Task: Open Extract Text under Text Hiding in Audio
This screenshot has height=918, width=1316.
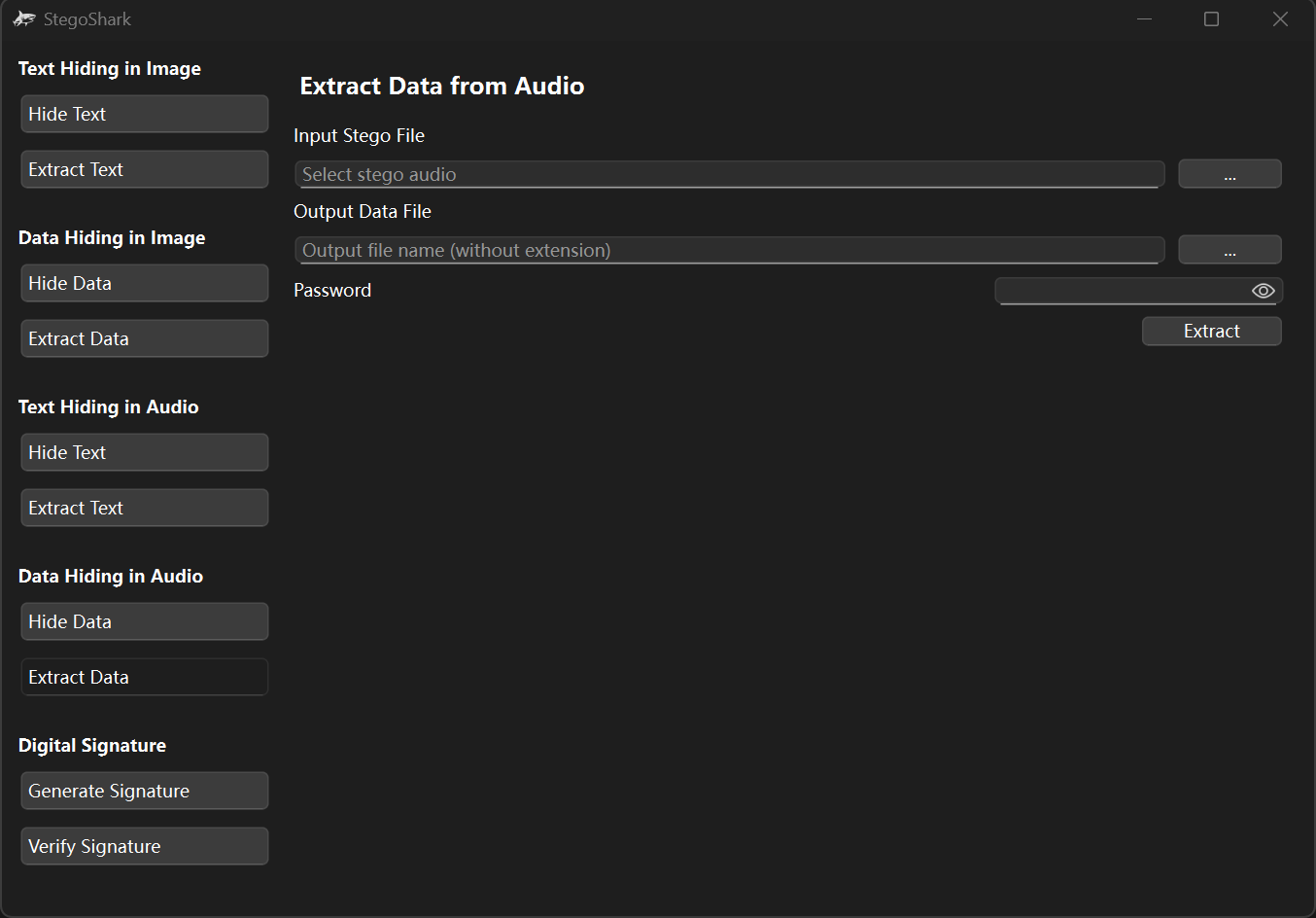Action: click(145, 508)
